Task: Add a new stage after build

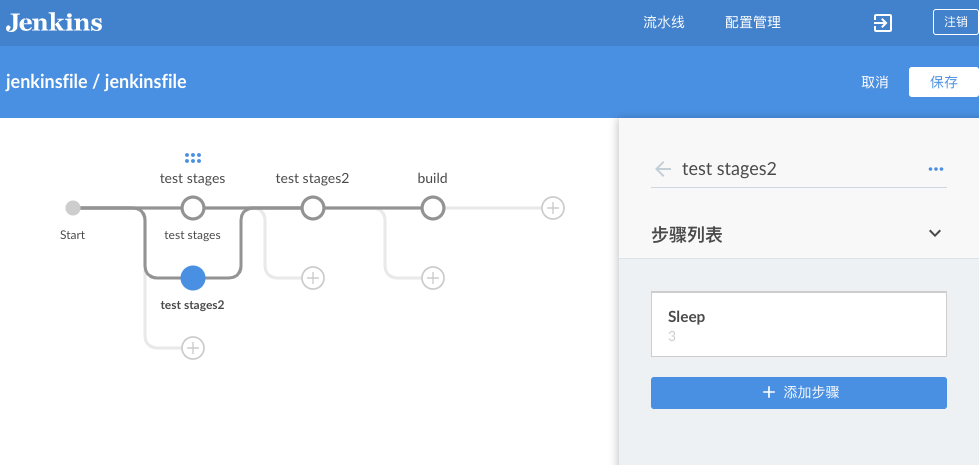Action: click(553, 208)
